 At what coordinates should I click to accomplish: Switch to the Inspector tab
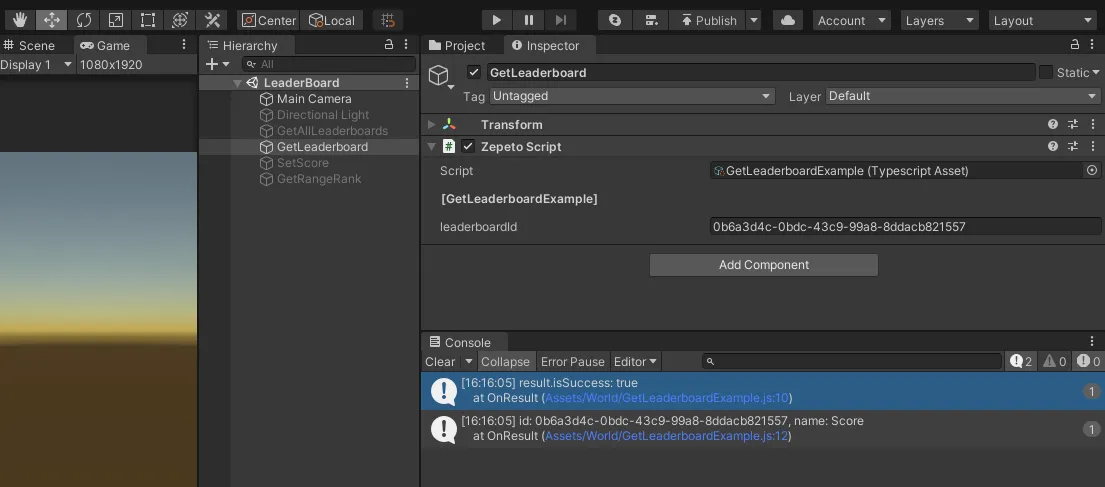tap(545, 45)
